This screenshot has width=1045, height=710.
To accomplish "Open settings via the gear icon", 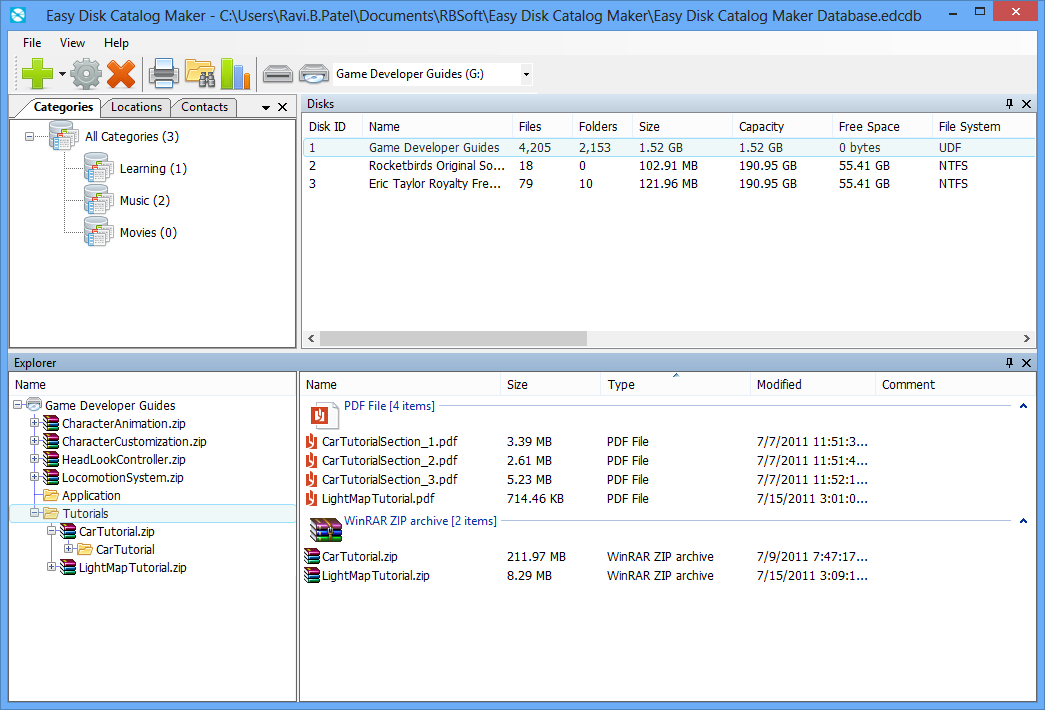I will point(85,73).
